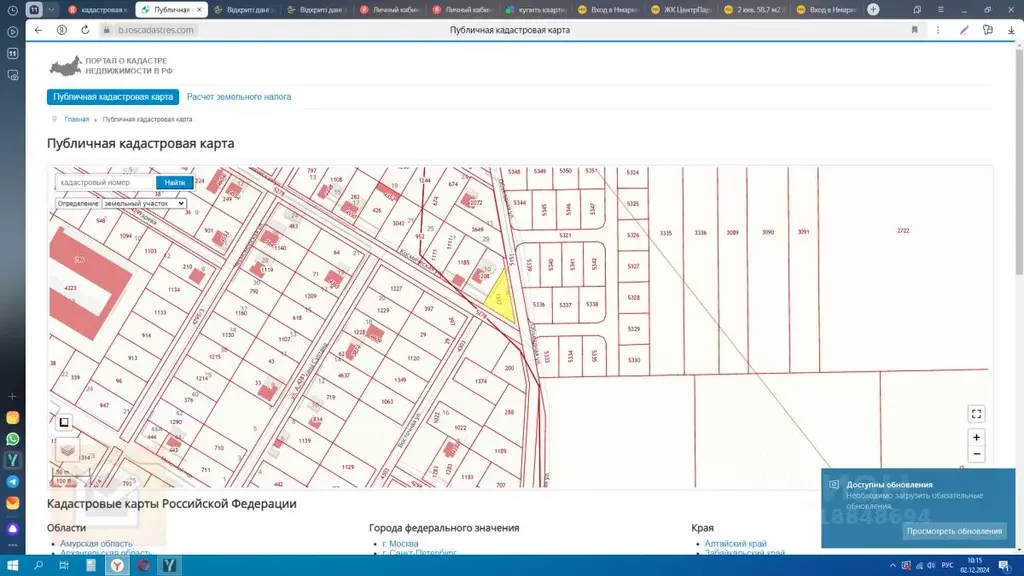
Task: Open the Opera icon in the taskbar
Action: [144, 566]
